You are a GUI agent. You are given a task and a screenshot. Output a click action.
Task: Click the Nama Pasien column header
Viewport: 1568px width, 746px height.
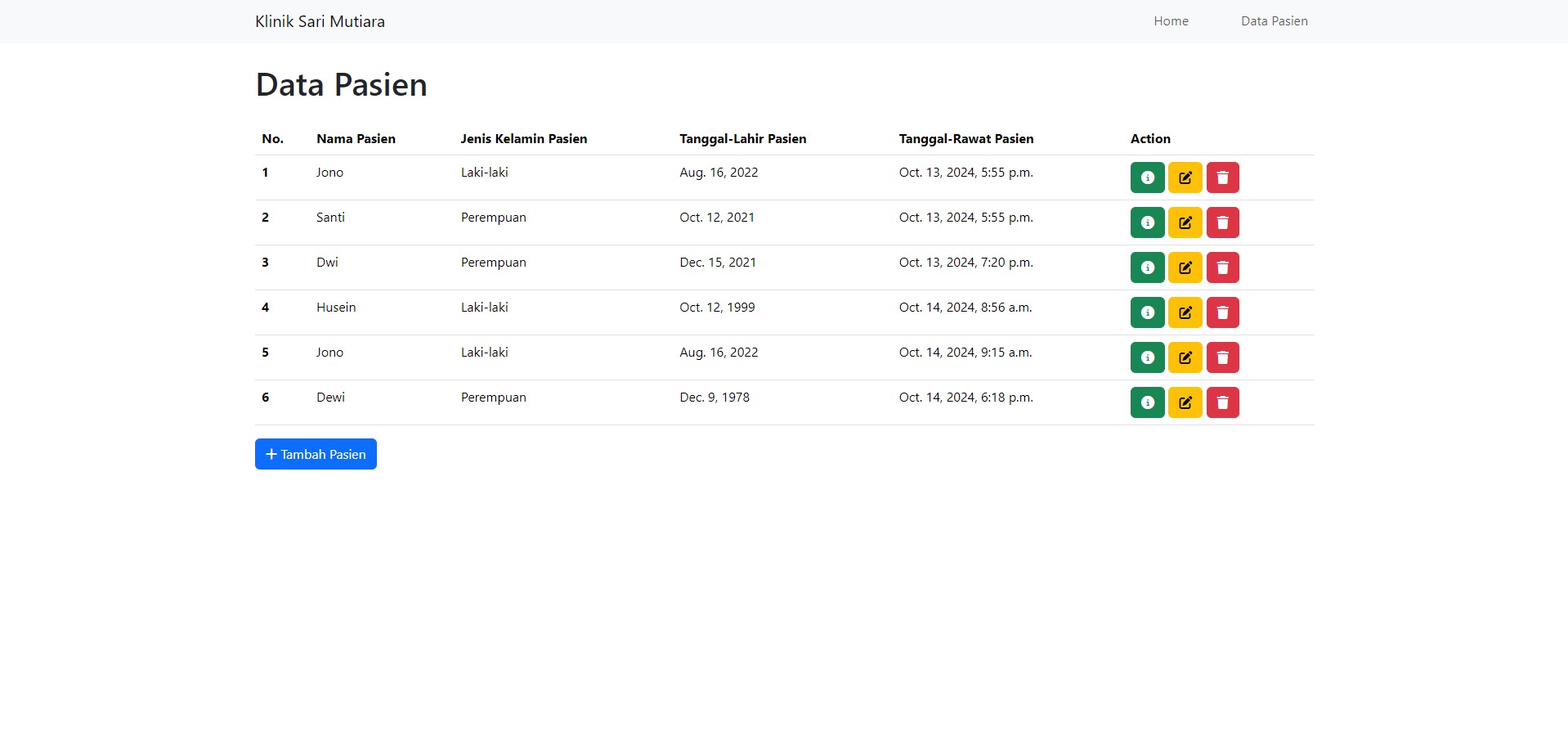(356, 138)
